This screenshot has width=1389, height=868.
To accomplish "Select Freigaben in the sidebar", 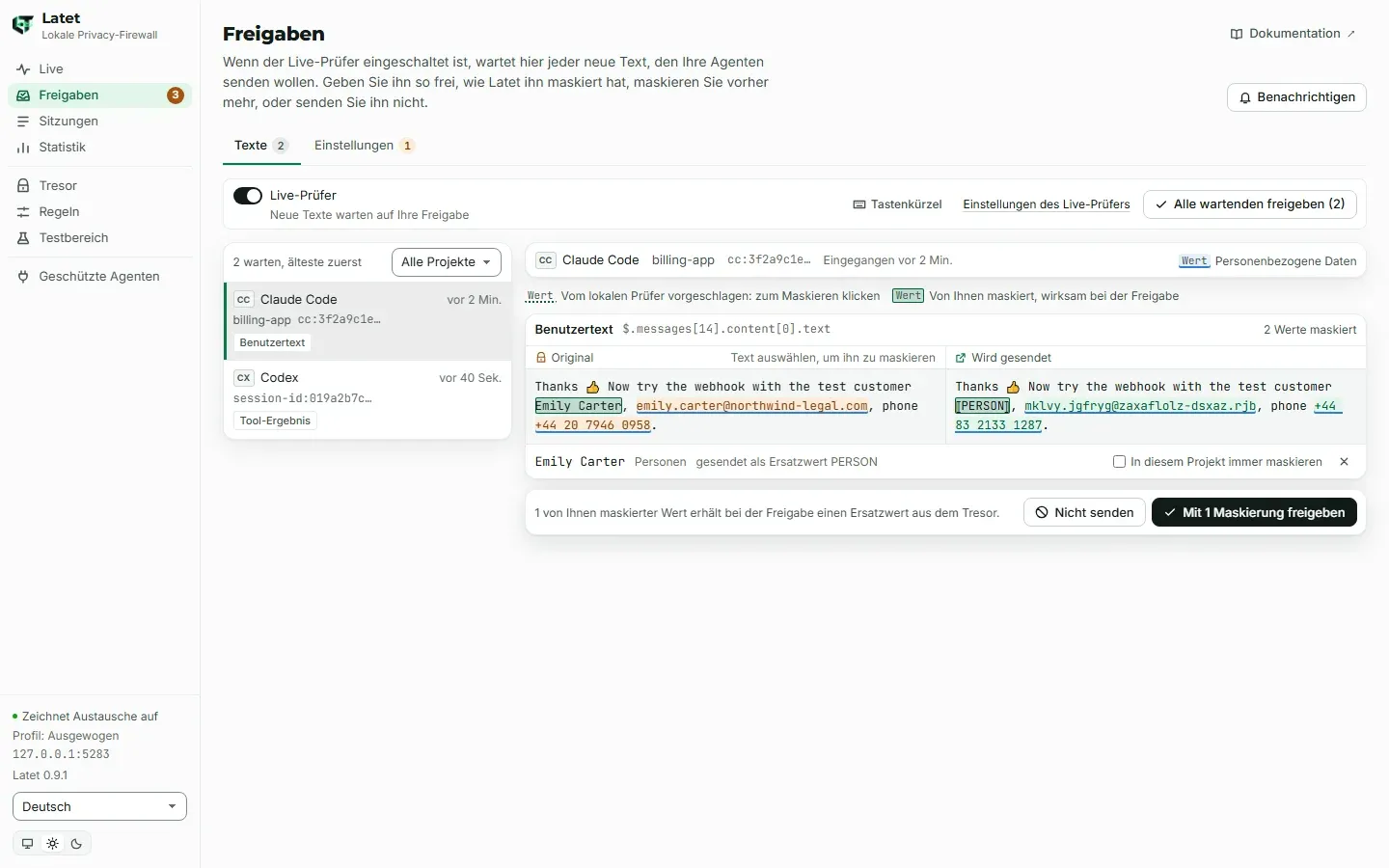I will click(x=100, y=95).
